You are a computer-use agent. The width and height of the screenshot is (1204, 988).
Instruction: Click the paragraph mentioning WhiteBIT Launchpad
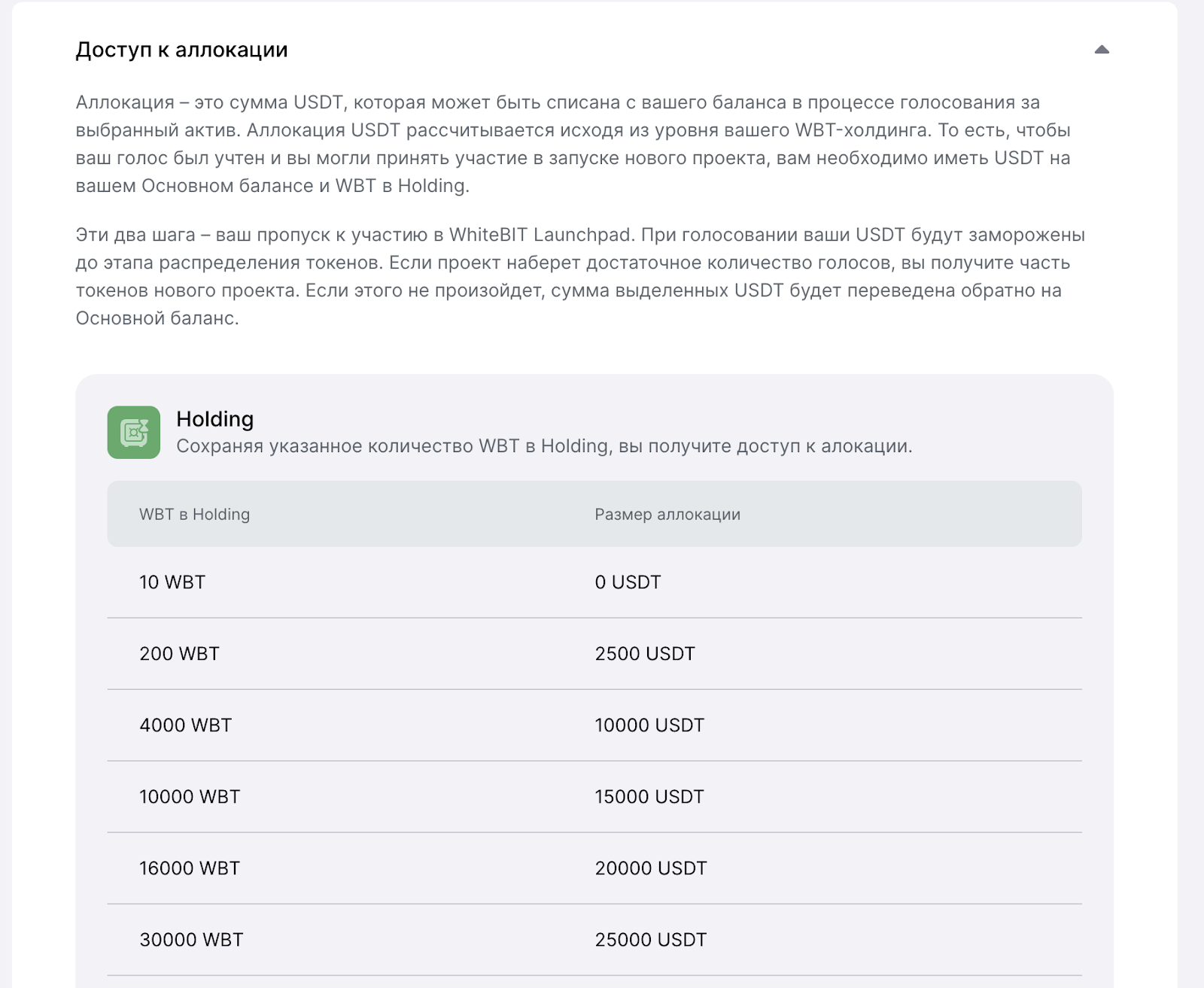pos(580,276)
